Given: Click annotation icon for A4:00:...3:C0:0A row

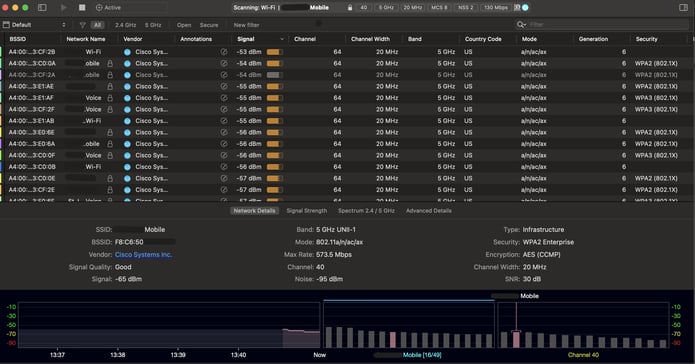Looking at the screenshot, I should tap(224, 63).
